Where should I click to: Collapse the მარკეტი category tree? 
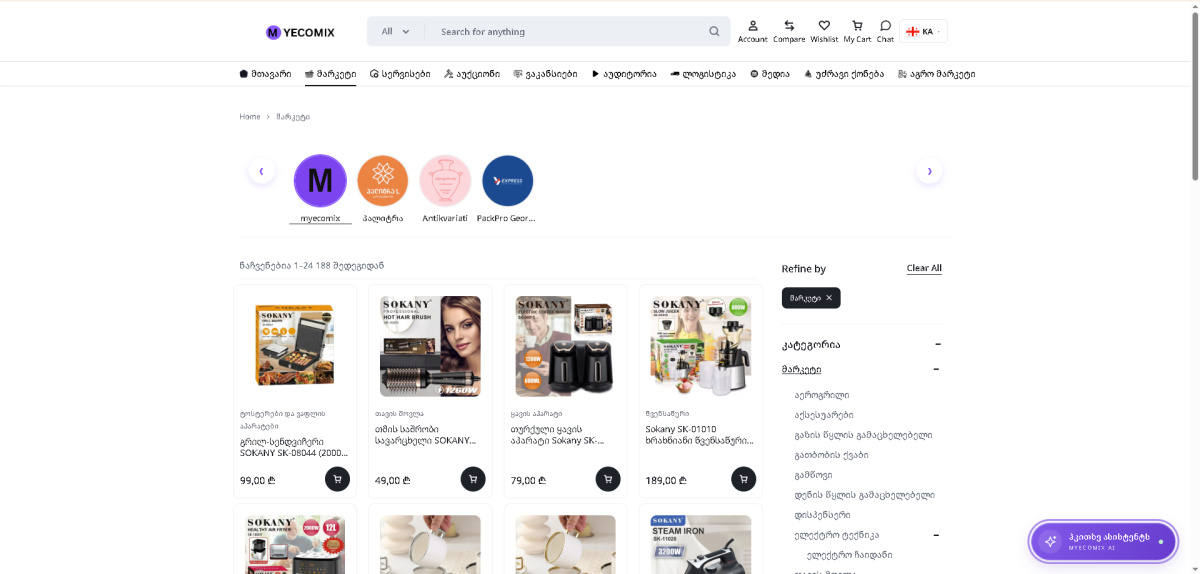pyautogui.click(x=938, y=369)
